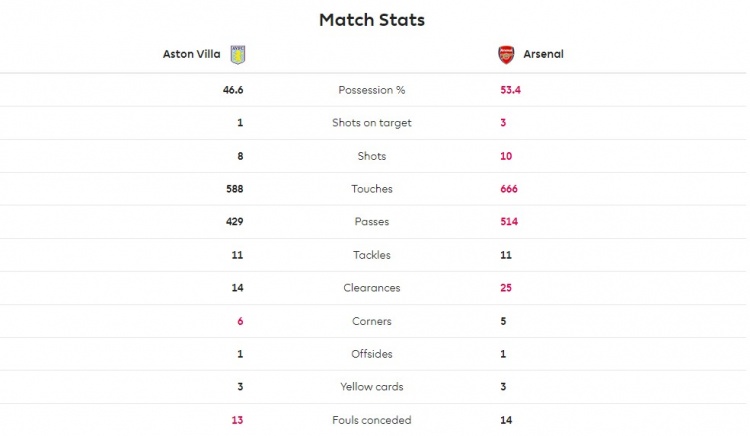Click Aston Villa's 46.6 possession value
This screenshot has height=436, width=750.
tap(233, 90)
